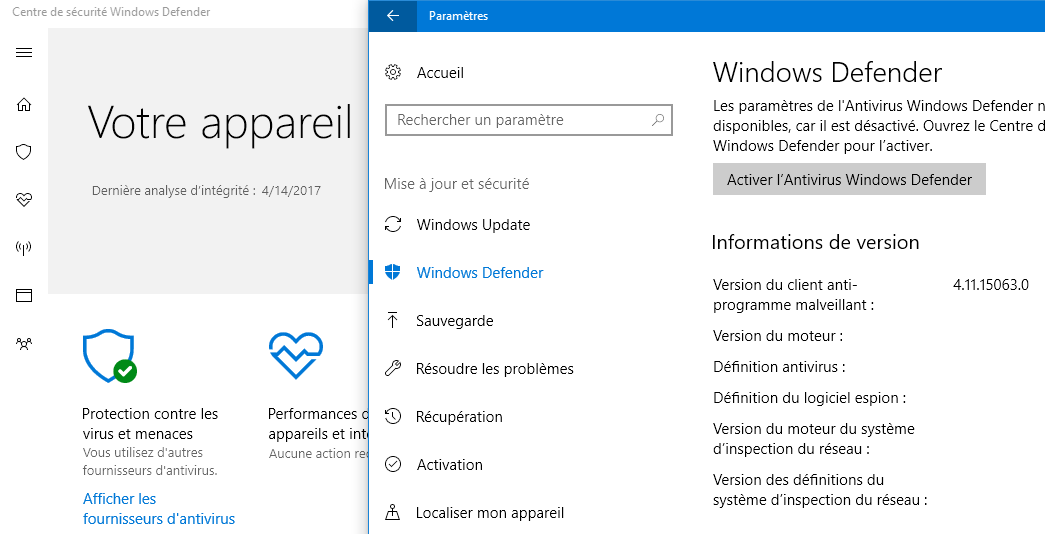Click the Sauvegarde upload arrow icon
Viewport: 1045px width, 534px height.
point(393,320)
